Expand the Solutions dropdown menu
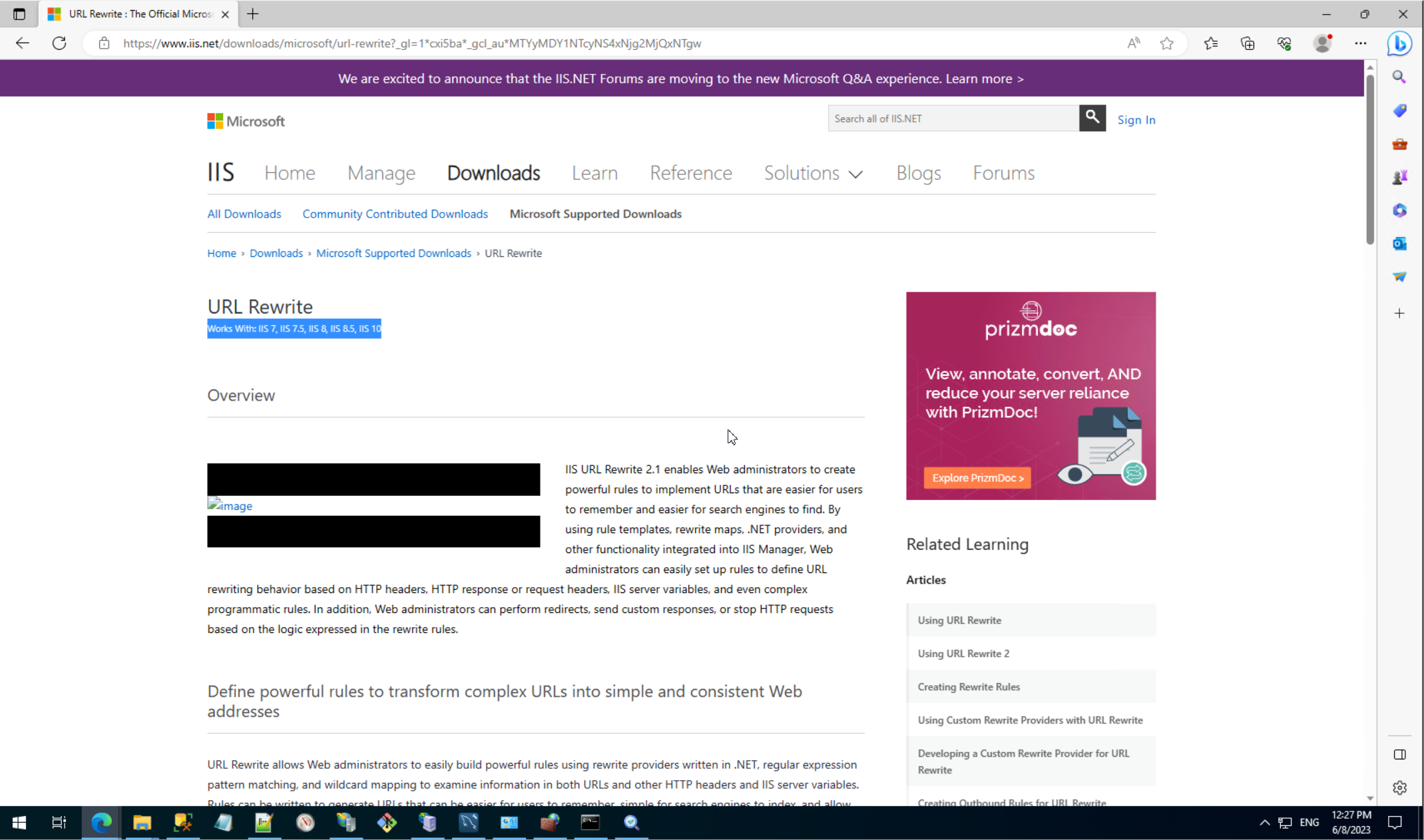 point(813,173)
